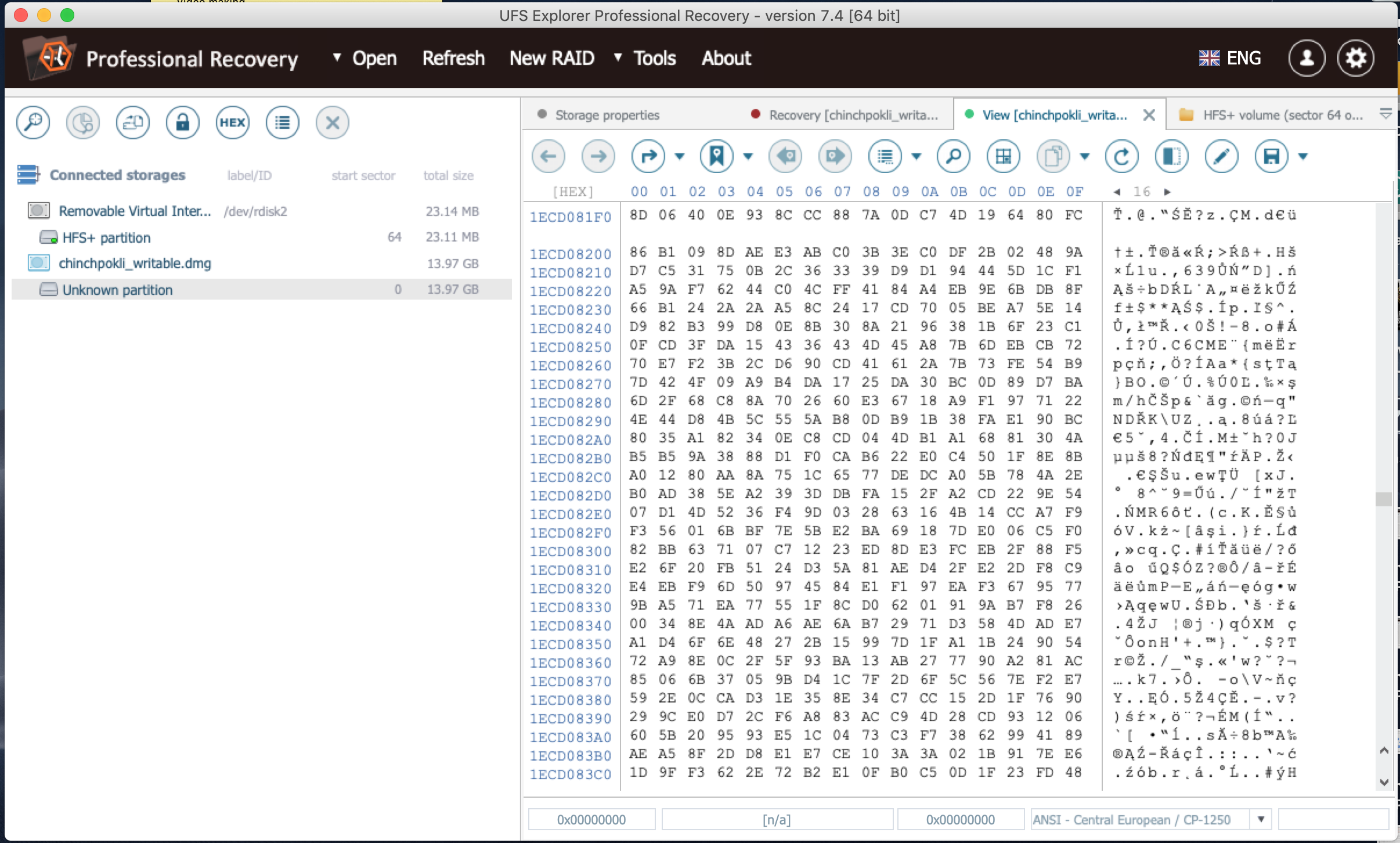Image resolution: width=1400 pixels, height=843 pixels.
Task: Click the go to position arrow icon
Action: tap(648, 156)
